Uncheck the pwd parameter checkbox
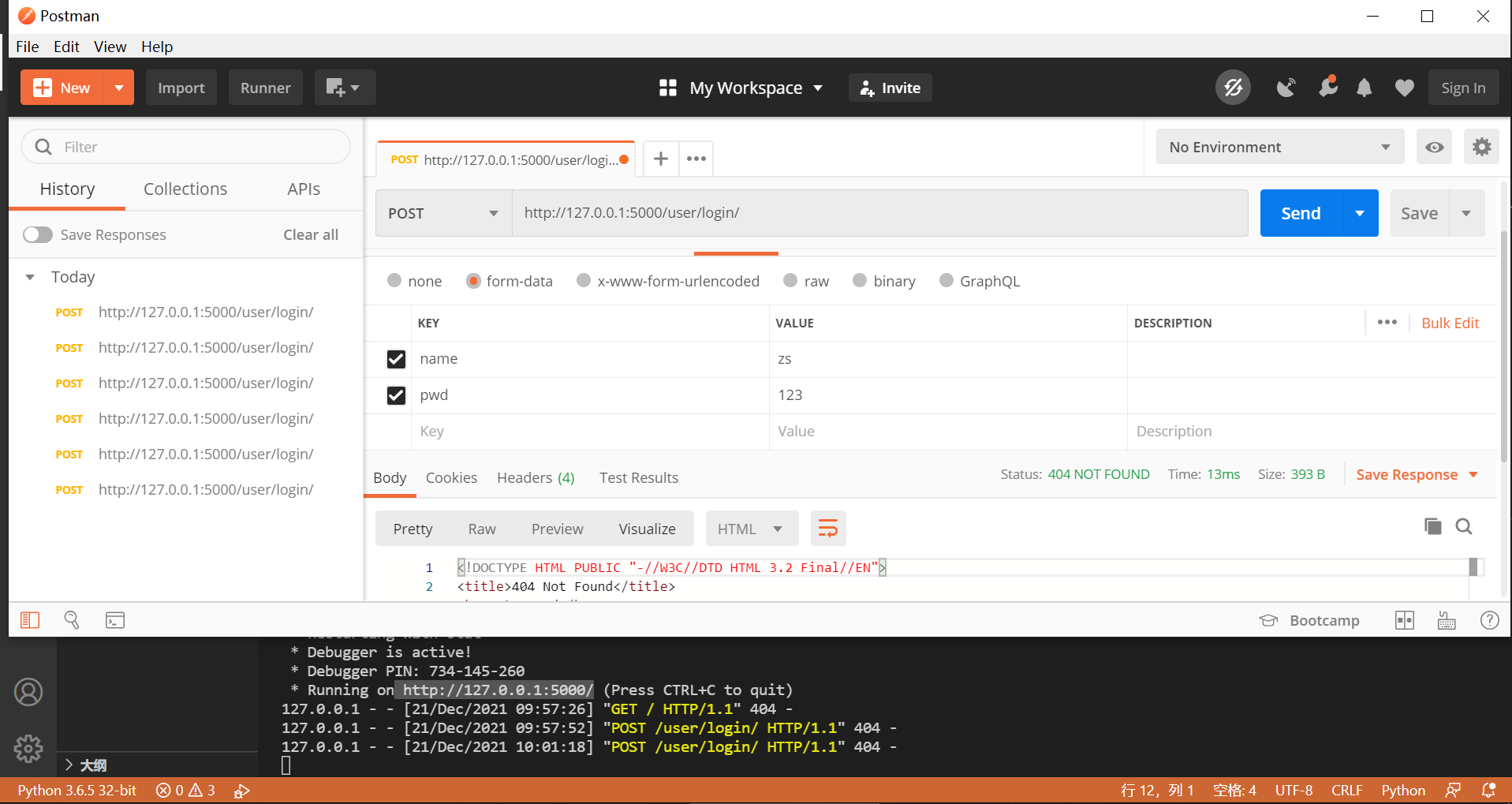This screenshot has height=804, width=1512. (x=396, y=395)
